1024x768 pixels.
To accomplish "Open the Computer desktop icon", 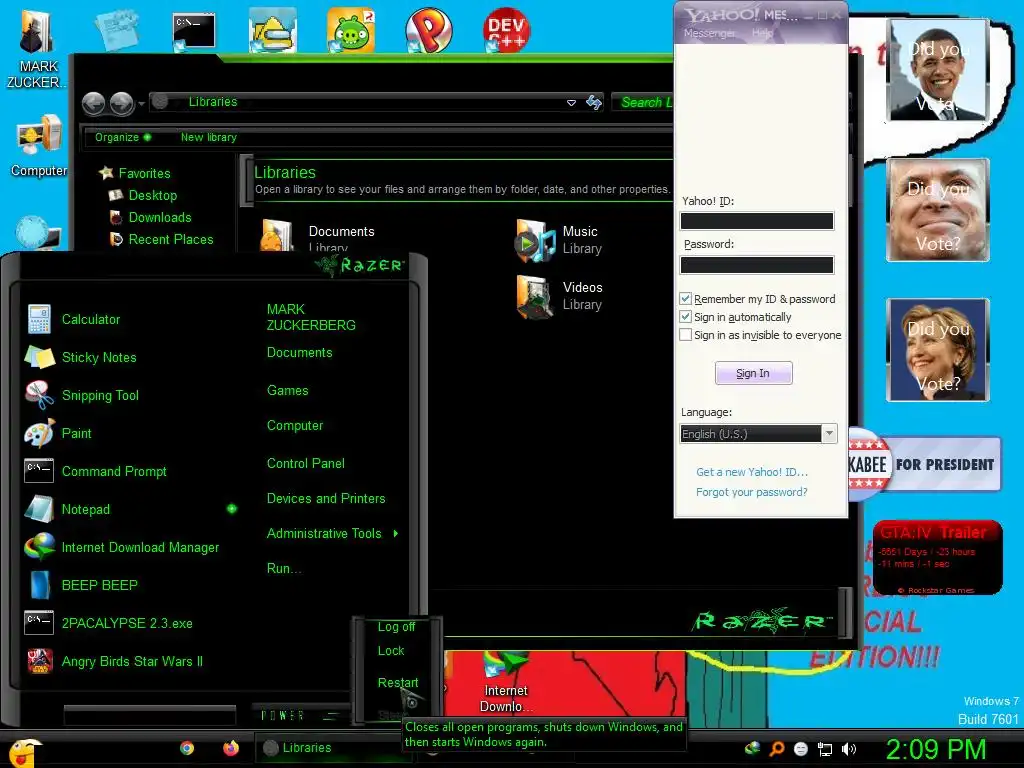I will click(x=39, y=145).
